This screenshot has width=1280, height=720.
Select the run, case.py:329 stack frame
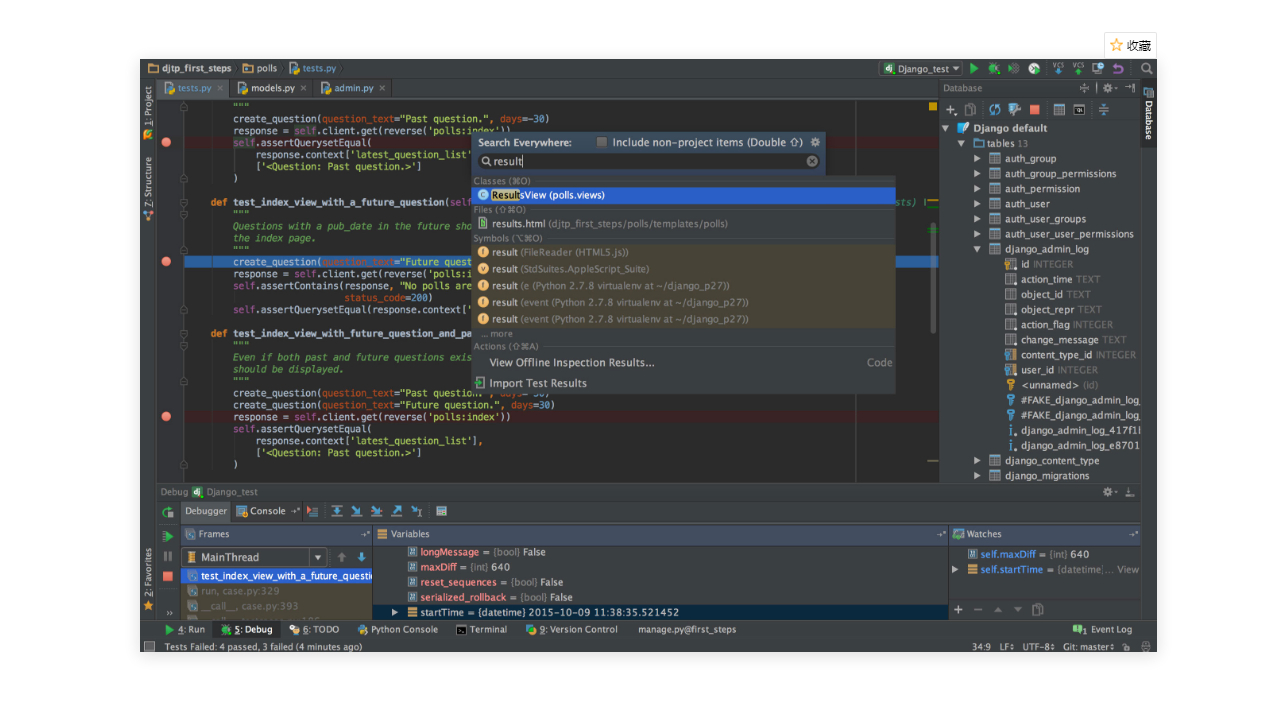[276, 591]
